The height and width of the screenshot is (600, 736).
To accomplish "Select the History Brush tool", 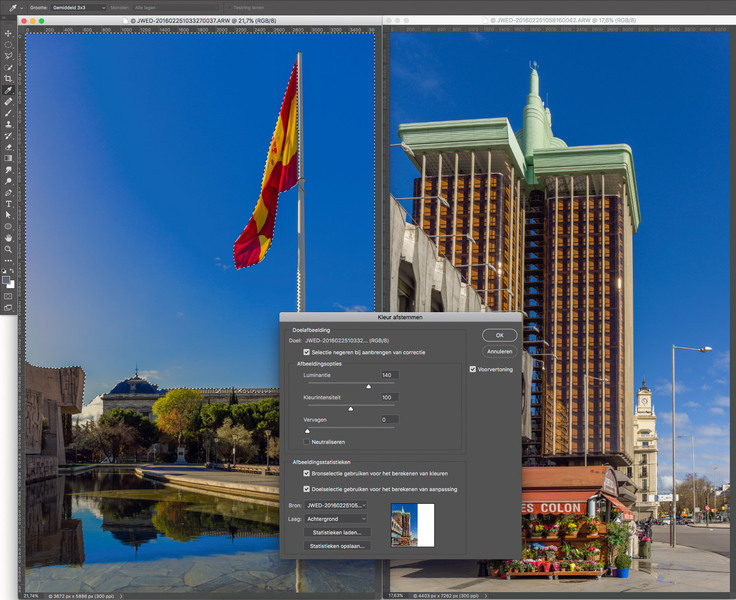I will coord(8,136).
